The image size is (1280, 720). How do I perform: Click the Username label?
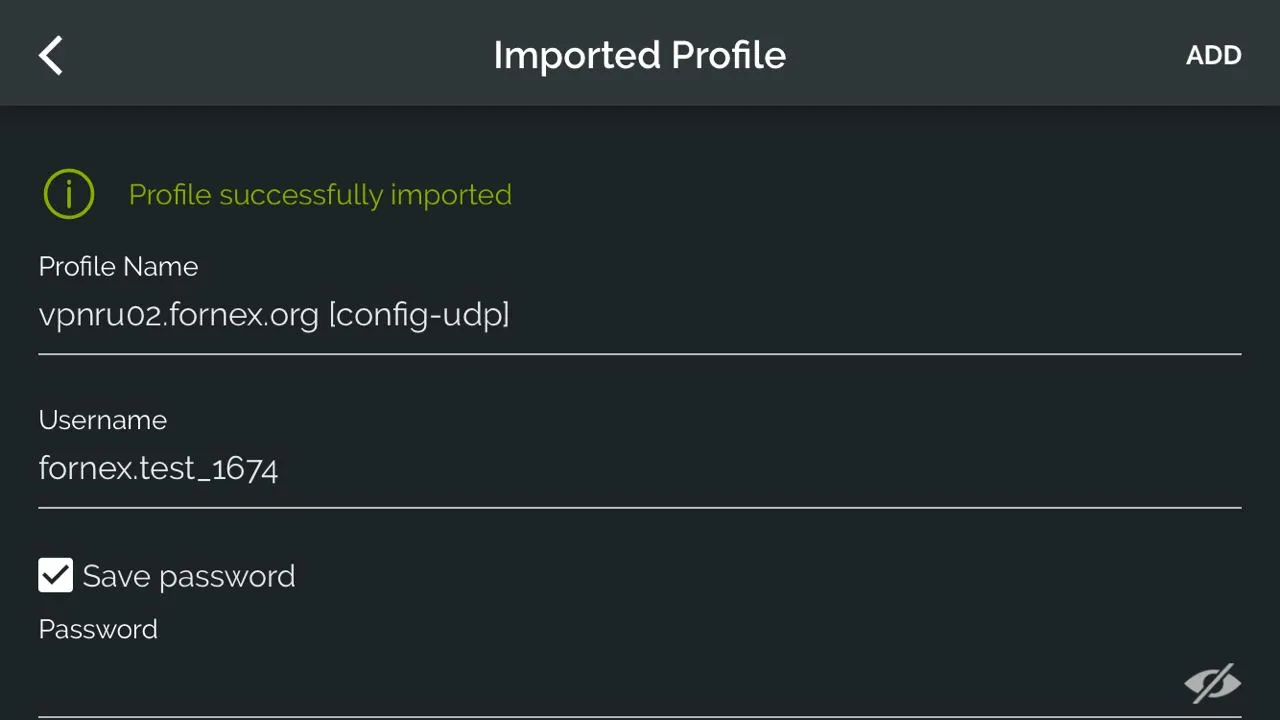[103, 420]
